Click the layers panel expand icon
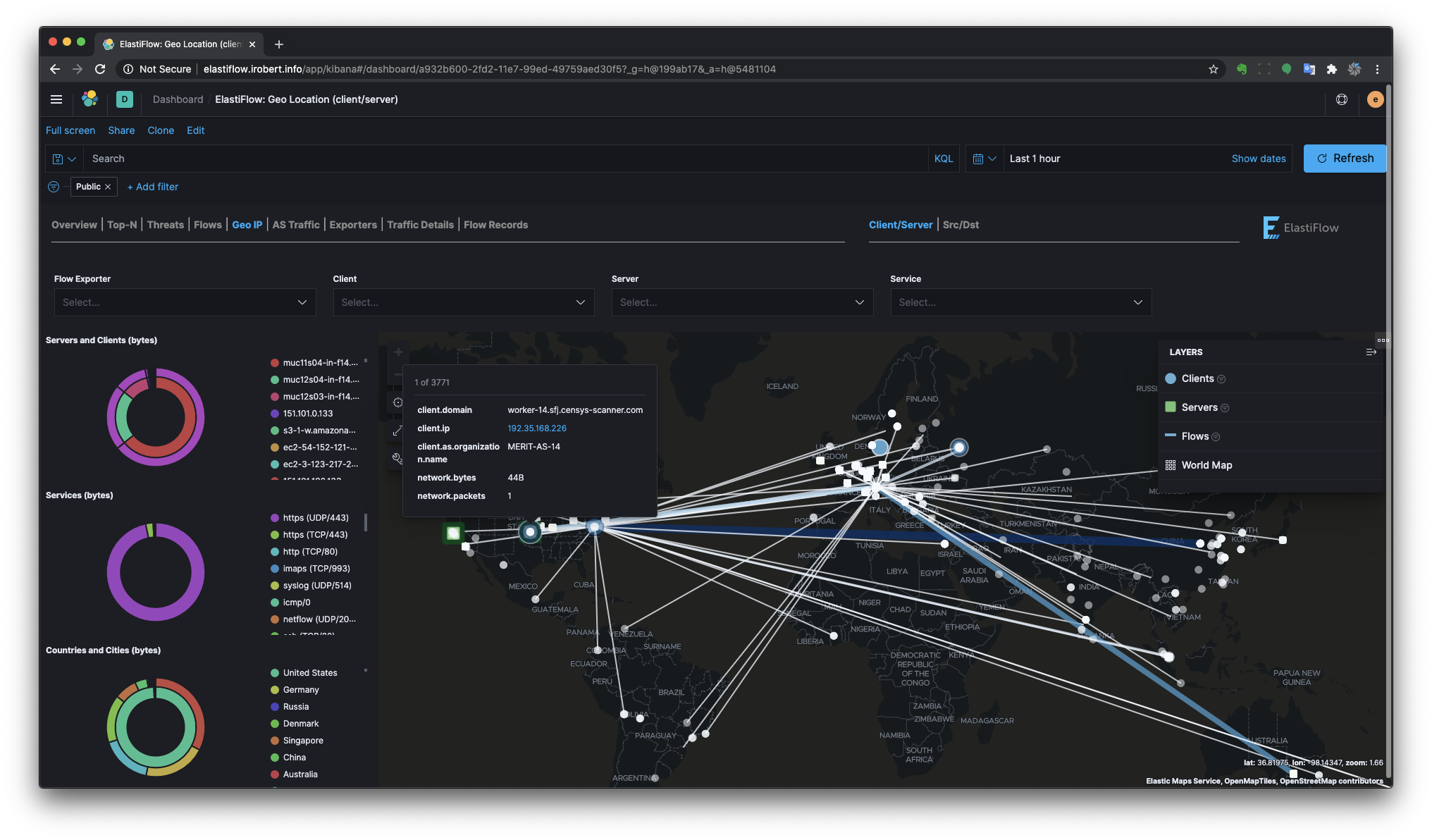The image size is (1432, 840). click(1371, 352)
